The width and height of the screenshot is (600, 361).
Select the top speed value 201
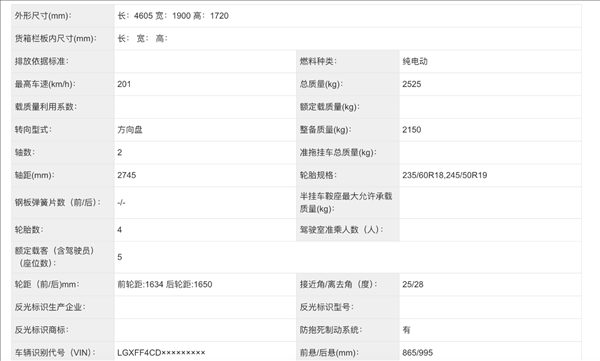coord(124,84)
